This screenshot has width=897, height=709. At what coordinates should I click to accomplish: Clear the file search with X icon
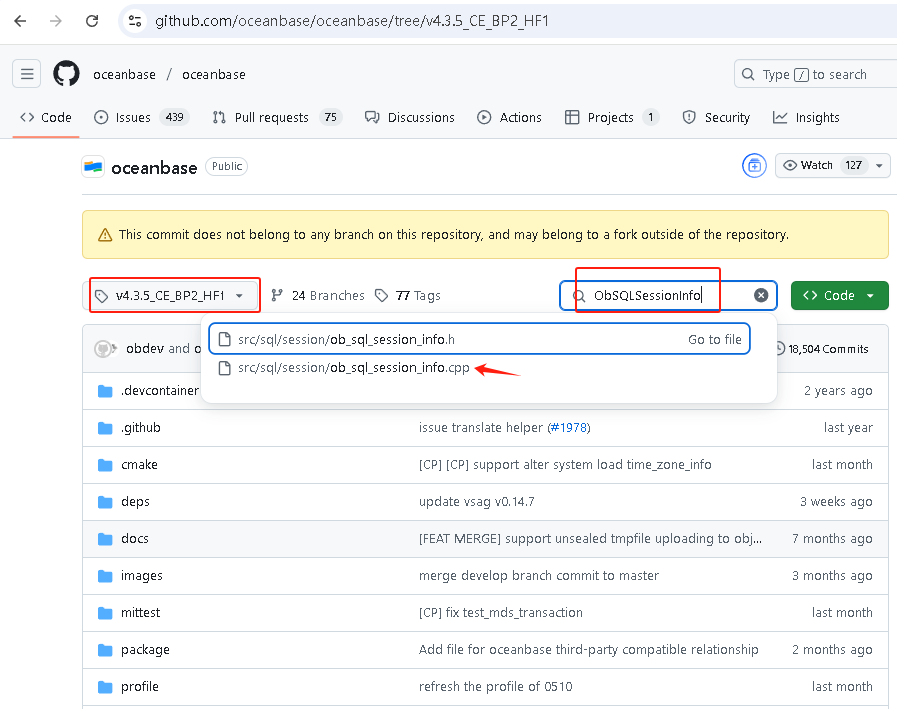pos(761,295)
